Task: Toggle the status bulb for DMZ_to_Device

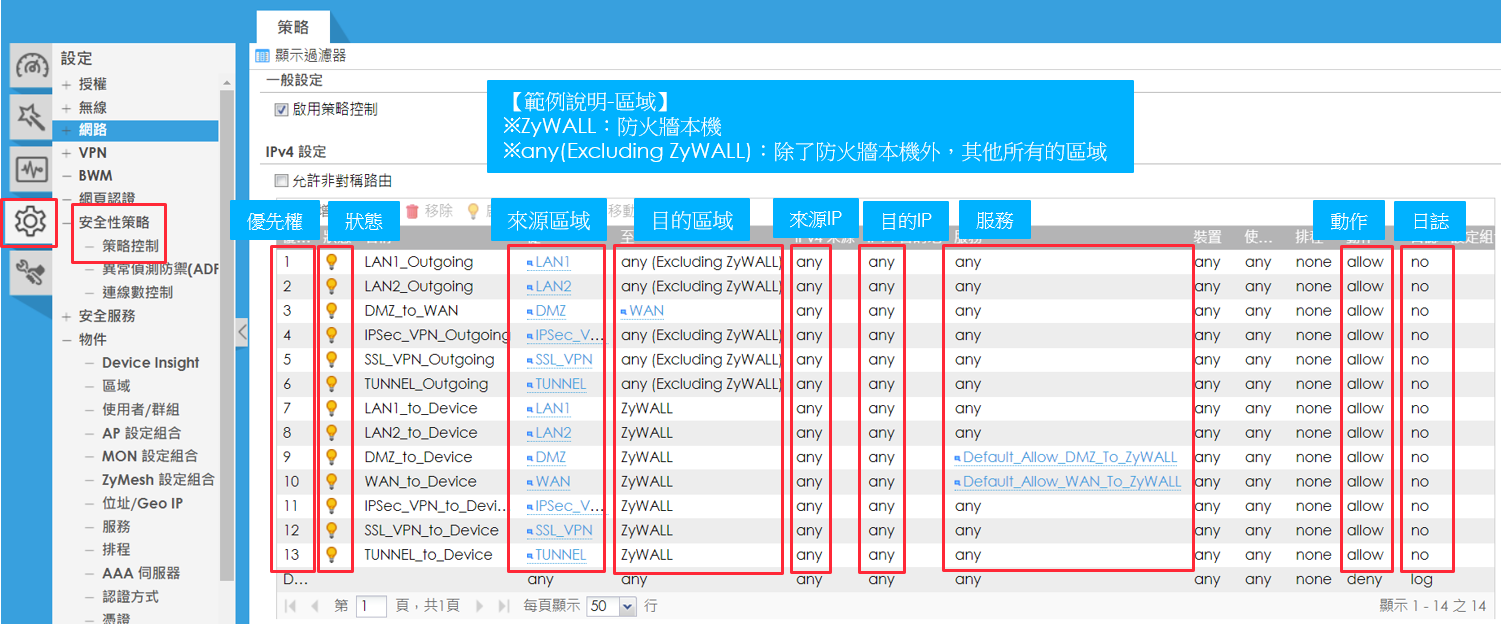Action: point(332,457)
